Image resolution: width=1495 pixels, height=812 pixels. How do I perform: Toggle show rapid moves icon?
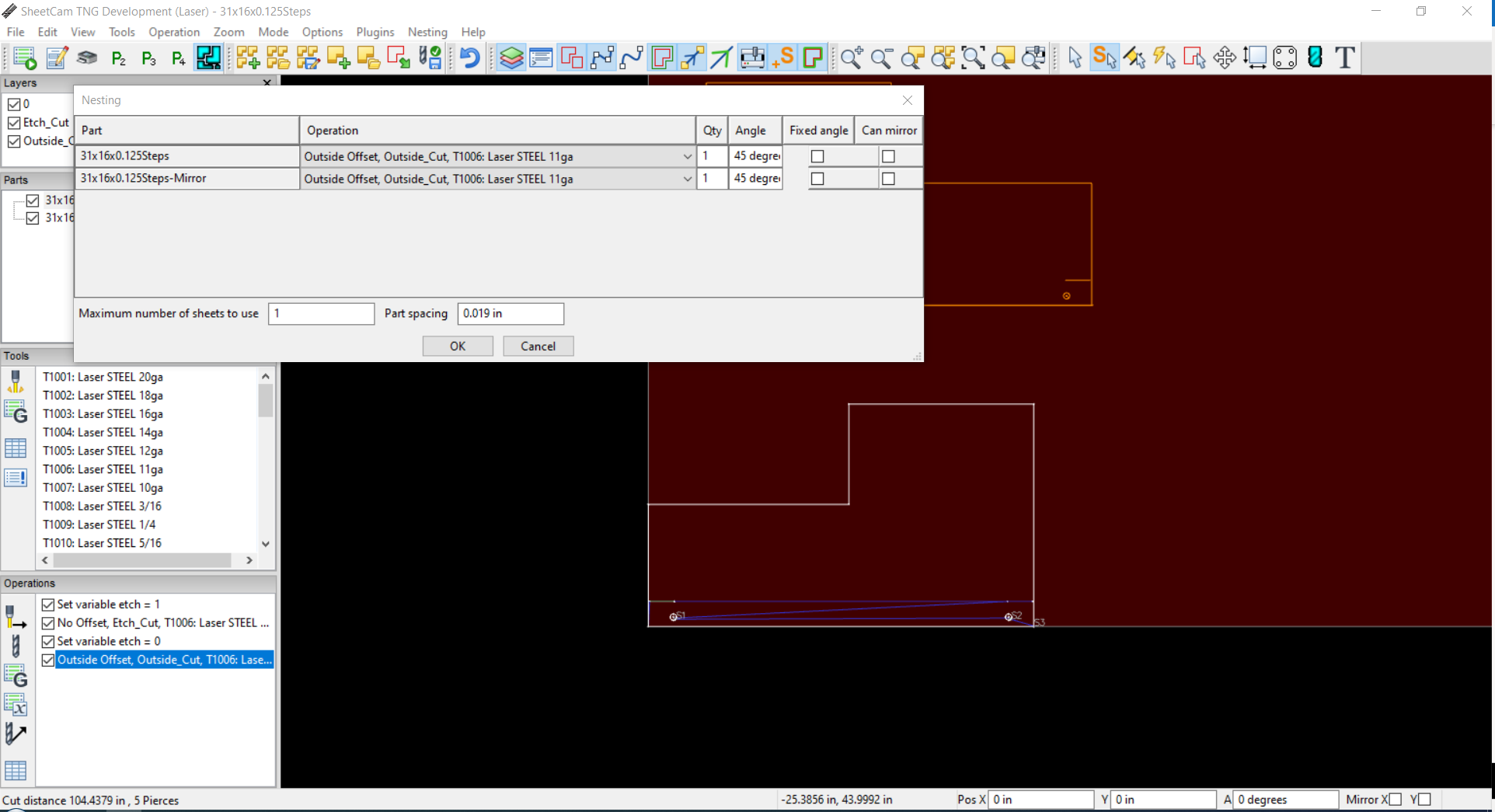coord(692,58)
